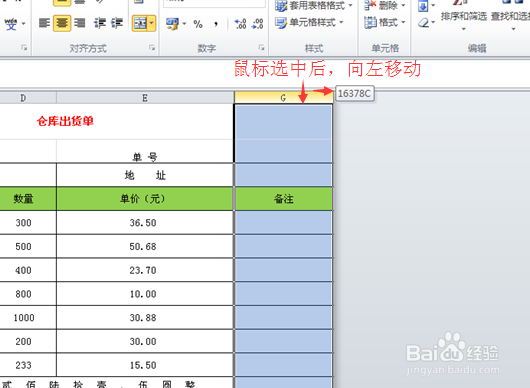Click the 单价（元） header cell

tap(145, 199)
